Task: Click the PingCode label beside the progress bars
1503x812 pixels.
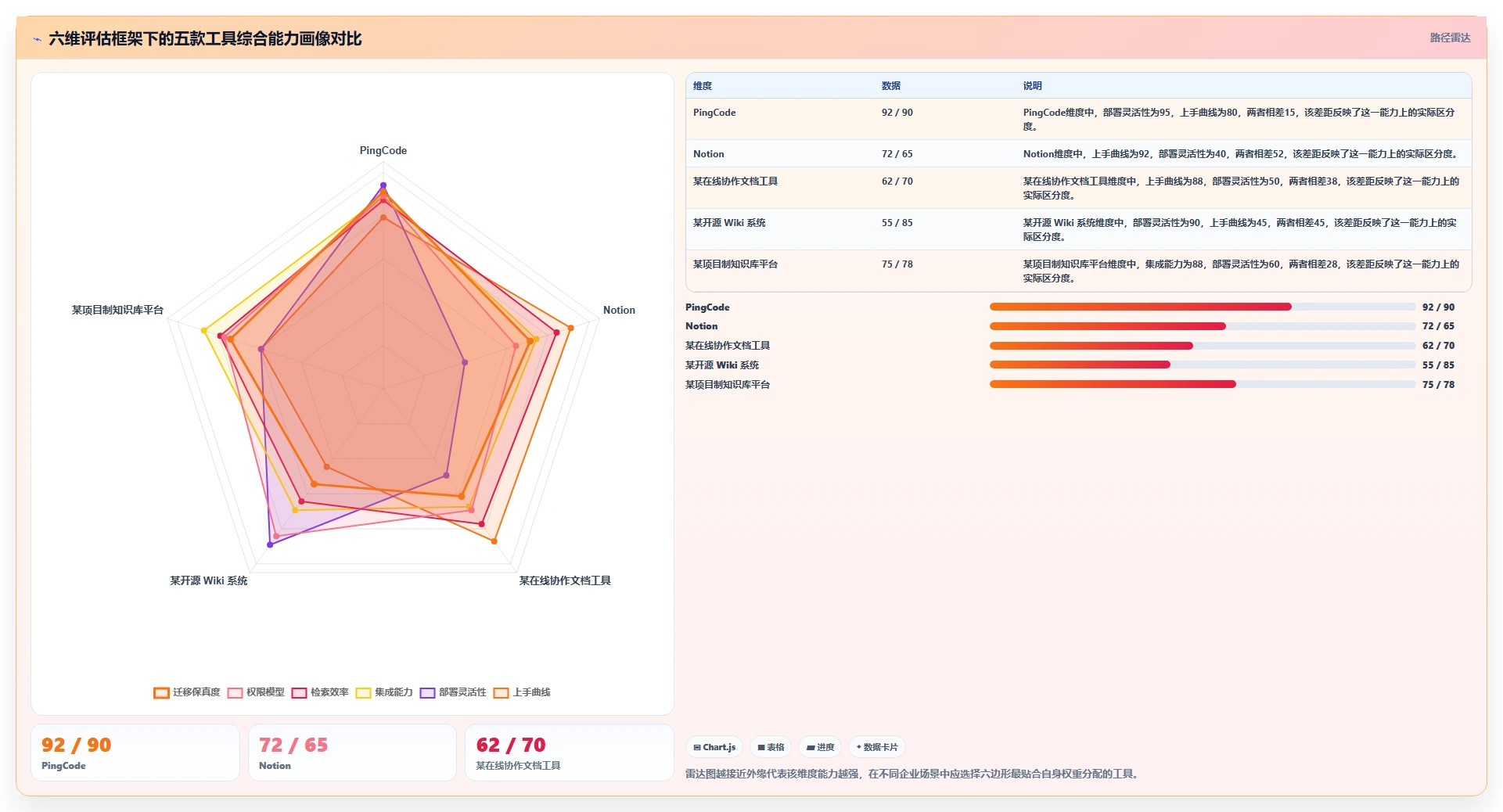Action: point(707,307)
